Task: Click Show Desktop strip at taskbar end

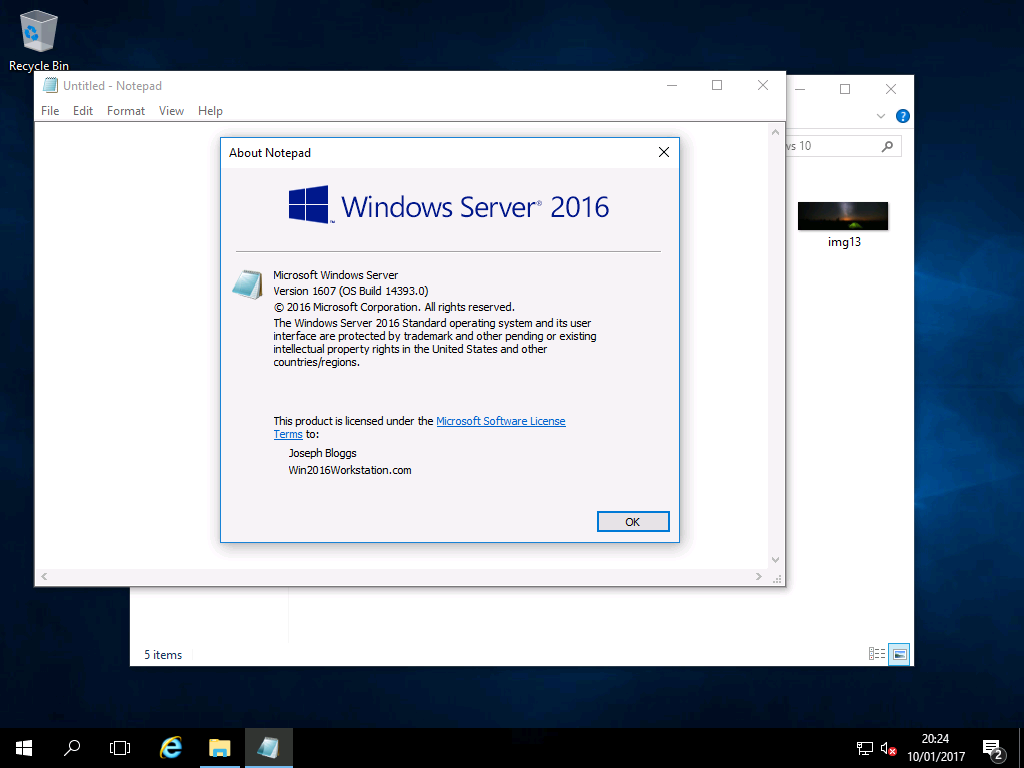Action: pos(1021,748)
